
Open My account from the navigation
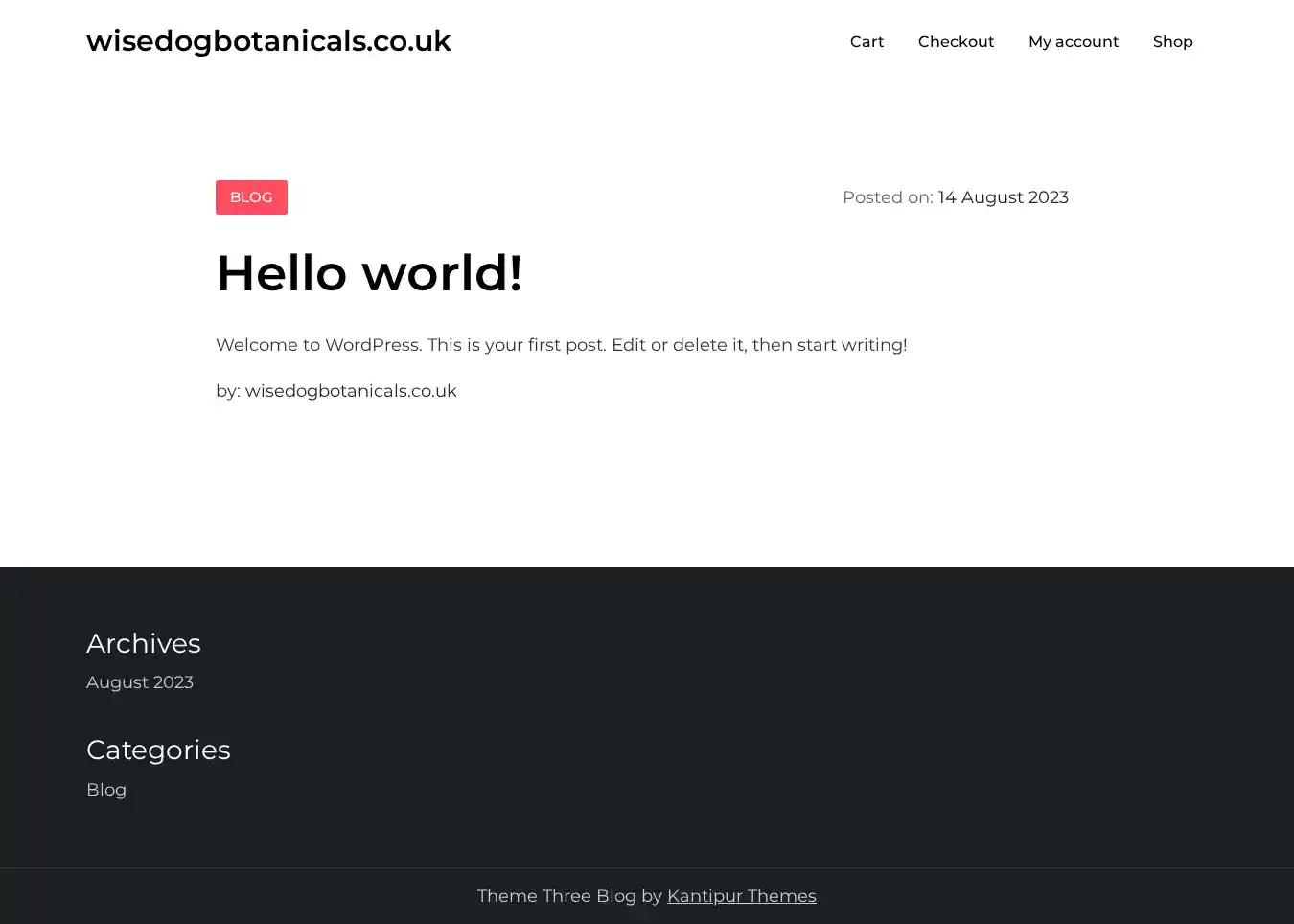[x=1073, y=42]
